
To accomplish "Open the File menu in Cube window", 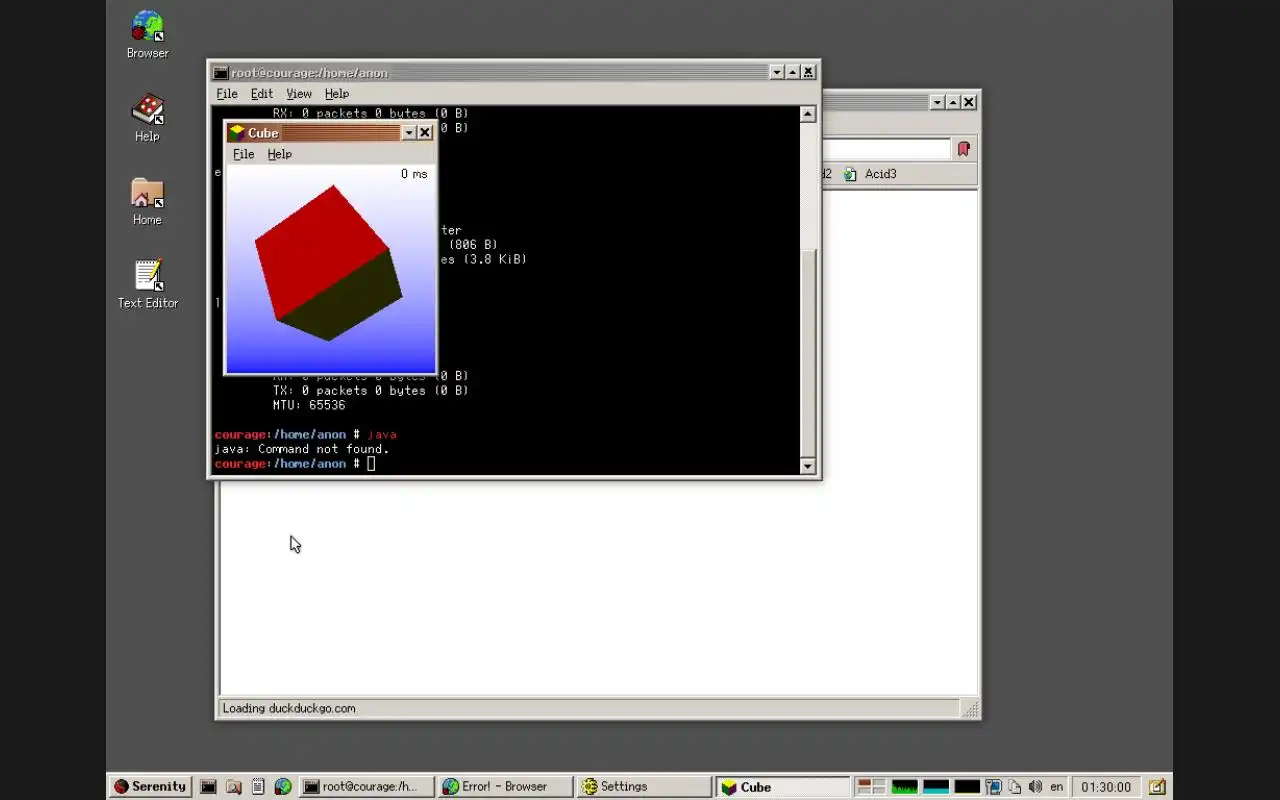I will tap(243, 154).
